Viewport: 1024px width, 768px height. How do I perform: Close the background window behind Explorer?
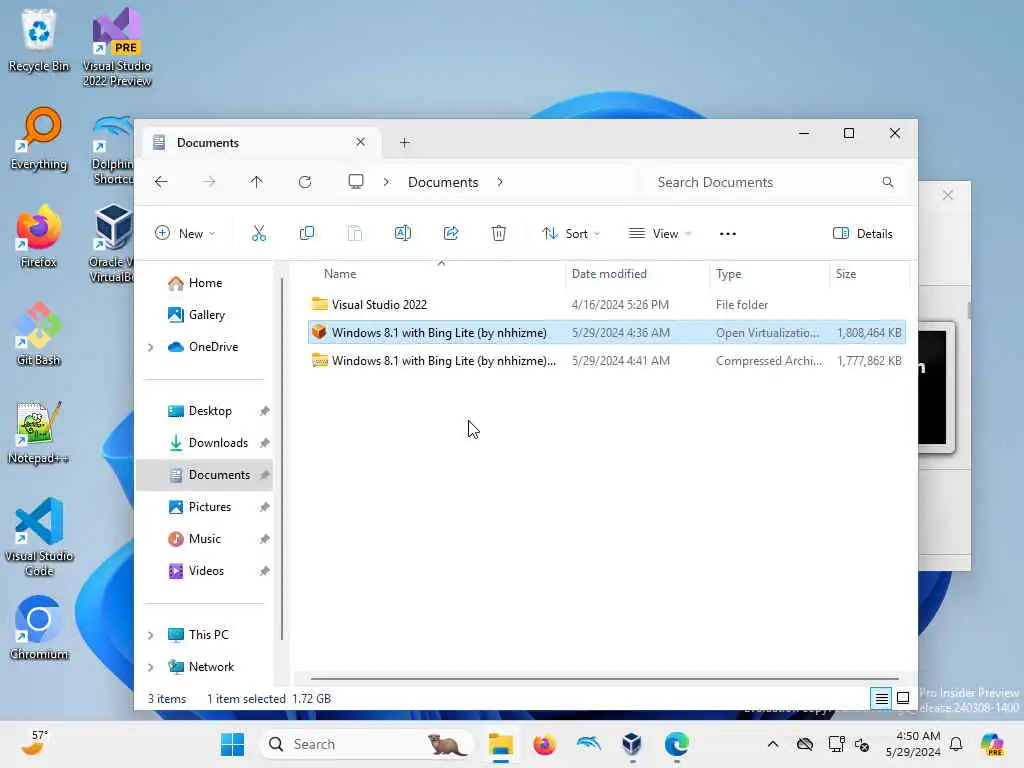click(948, 195)
